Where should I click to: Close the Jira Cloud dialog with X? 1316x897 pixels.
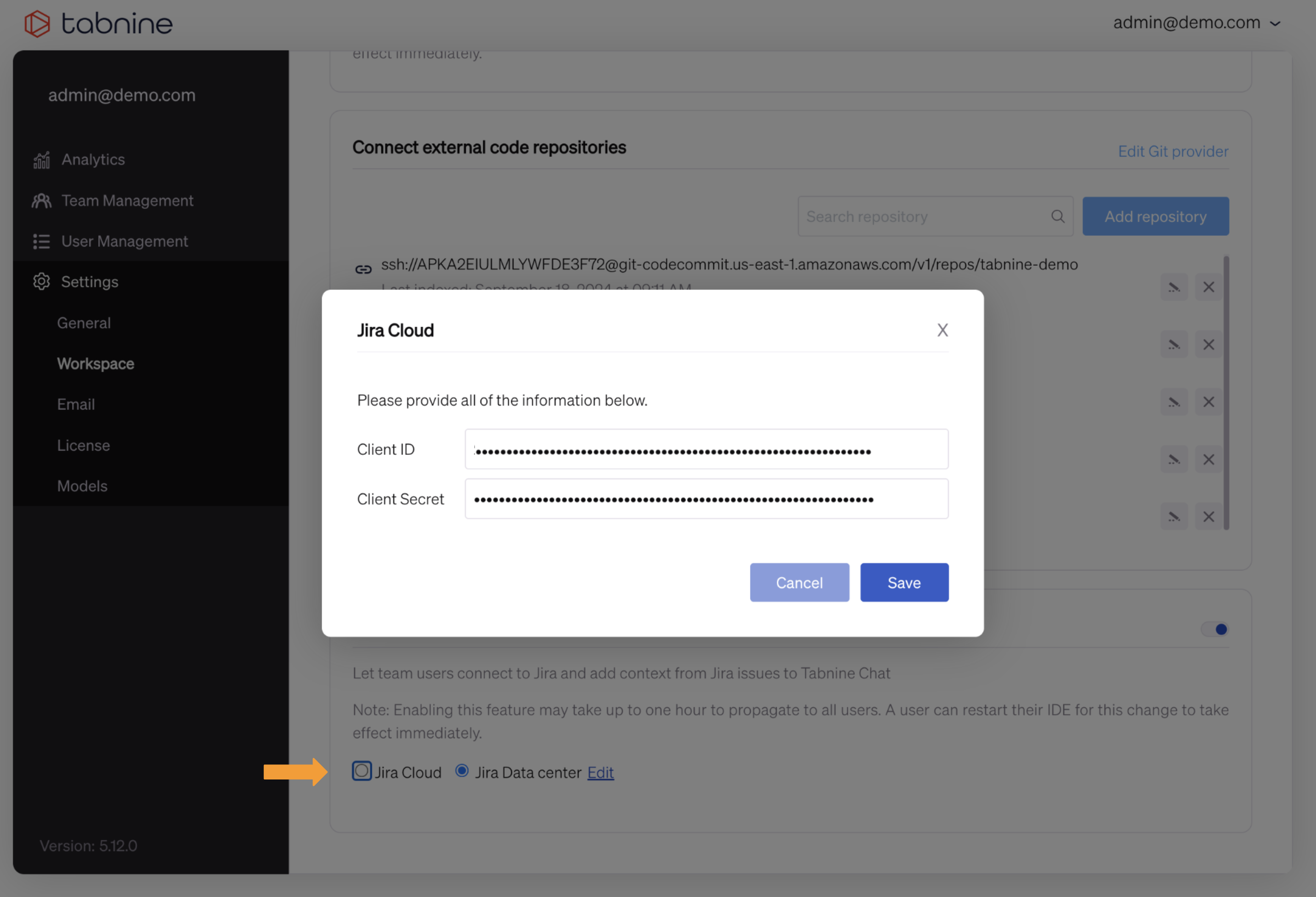tap(942, 330)
